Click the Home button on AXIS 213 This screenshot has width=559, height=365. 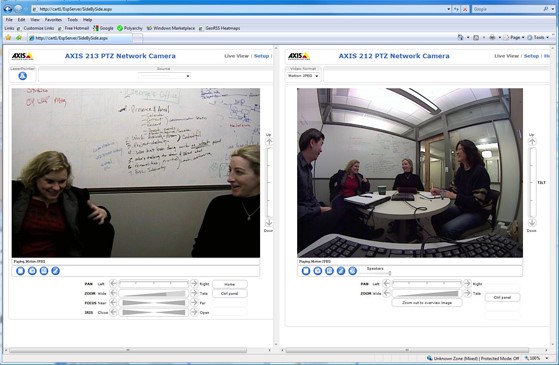[230, 284]
